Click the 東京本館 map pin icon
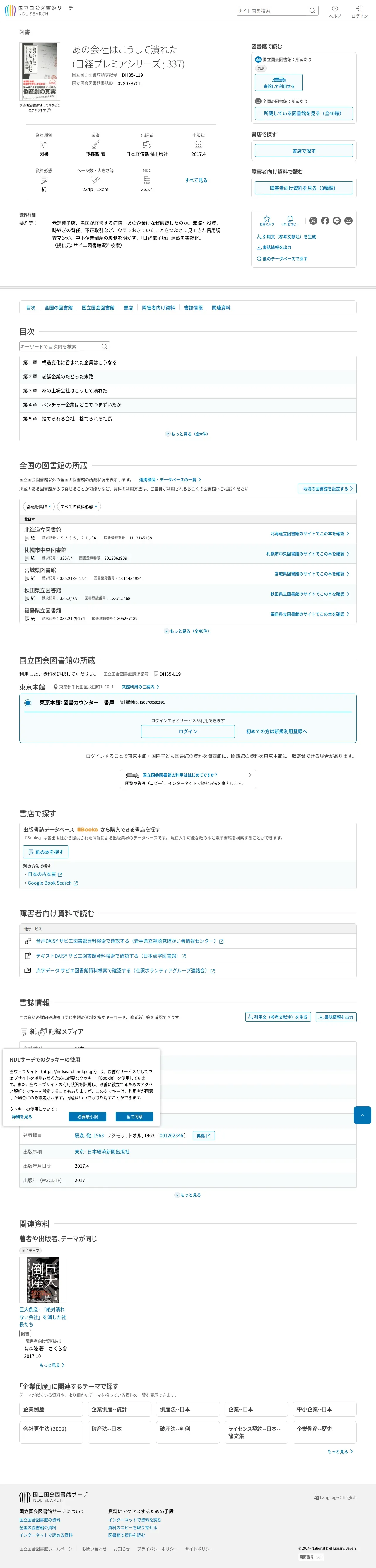Viewport: 376px width, 1568px height. click(55, 687)
